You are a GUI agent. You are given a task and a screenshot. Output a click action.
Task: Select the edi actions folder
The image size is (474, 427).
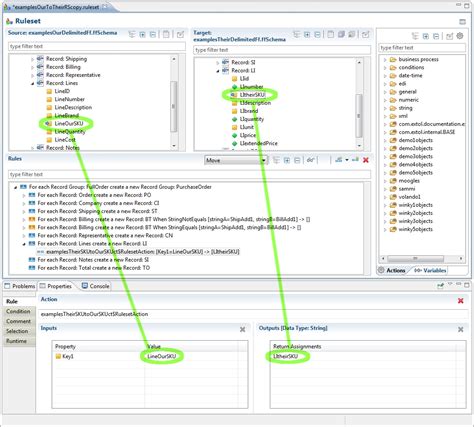pyautogui.click(x=402, y=84)
